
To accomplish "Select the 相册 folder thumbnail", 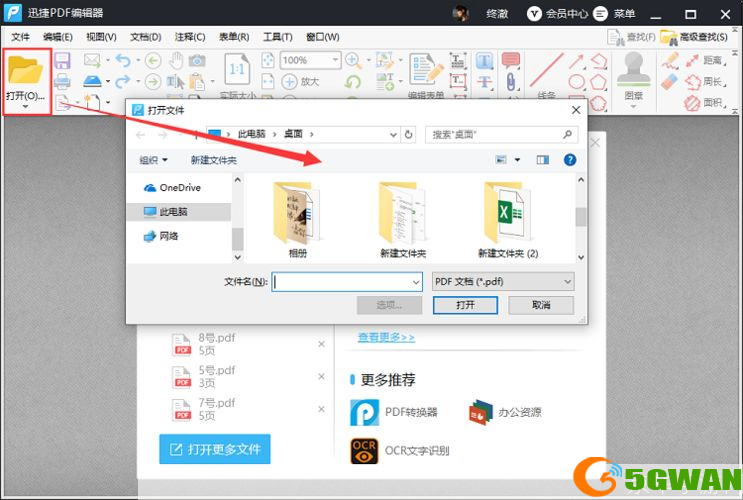I will [x=298, y=219].
